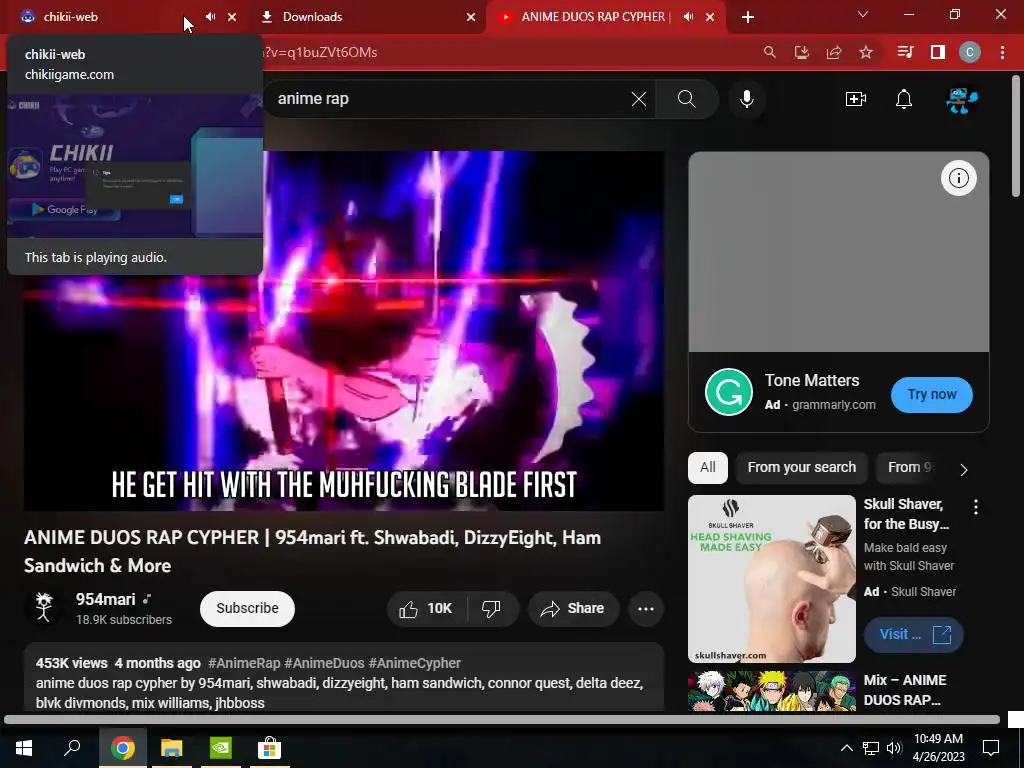Bookmark this page with the star icon

click(x=866, y=52)
